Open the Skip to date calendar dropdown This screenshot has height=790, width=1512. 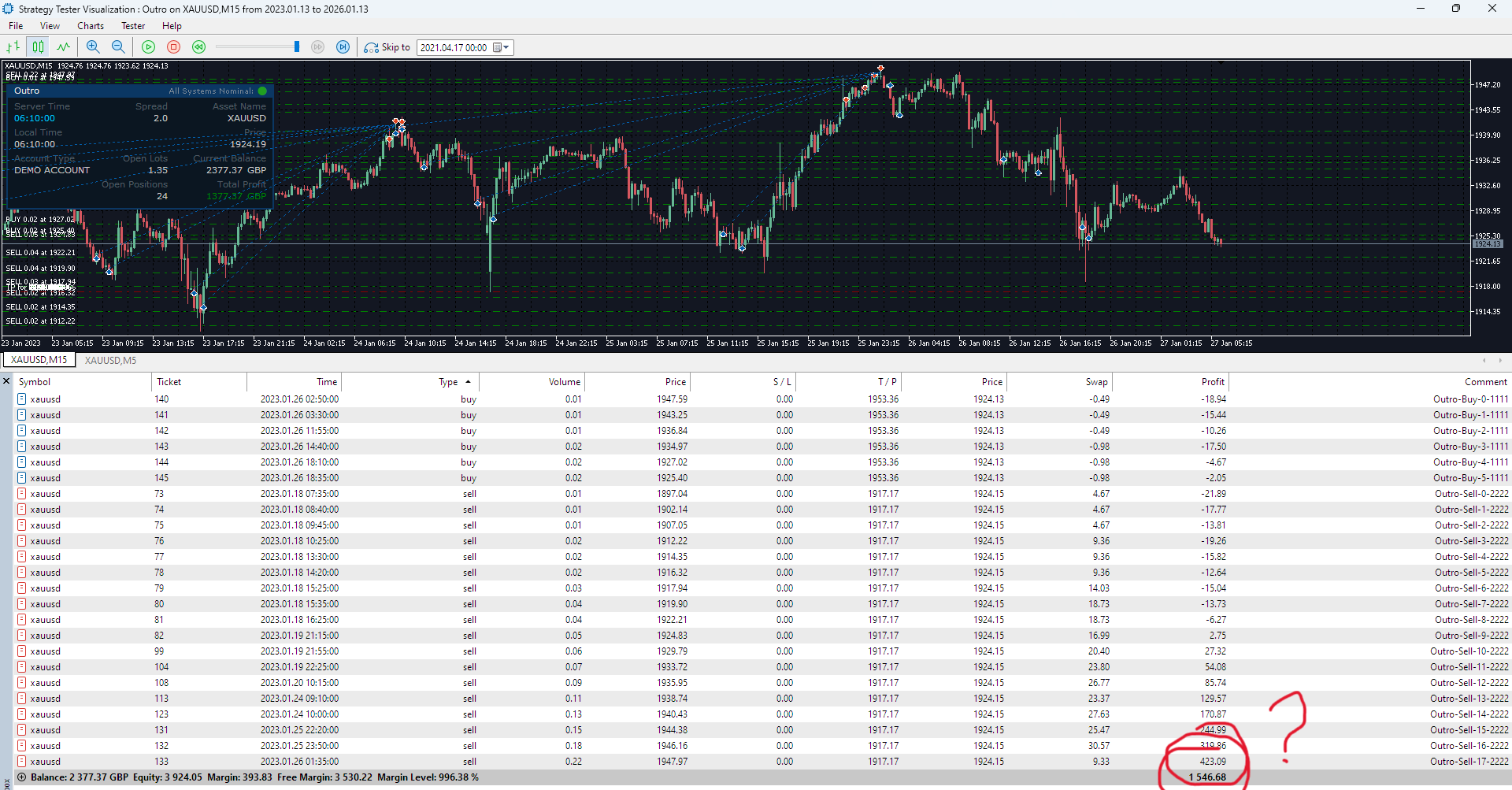(x=500, y=47)
